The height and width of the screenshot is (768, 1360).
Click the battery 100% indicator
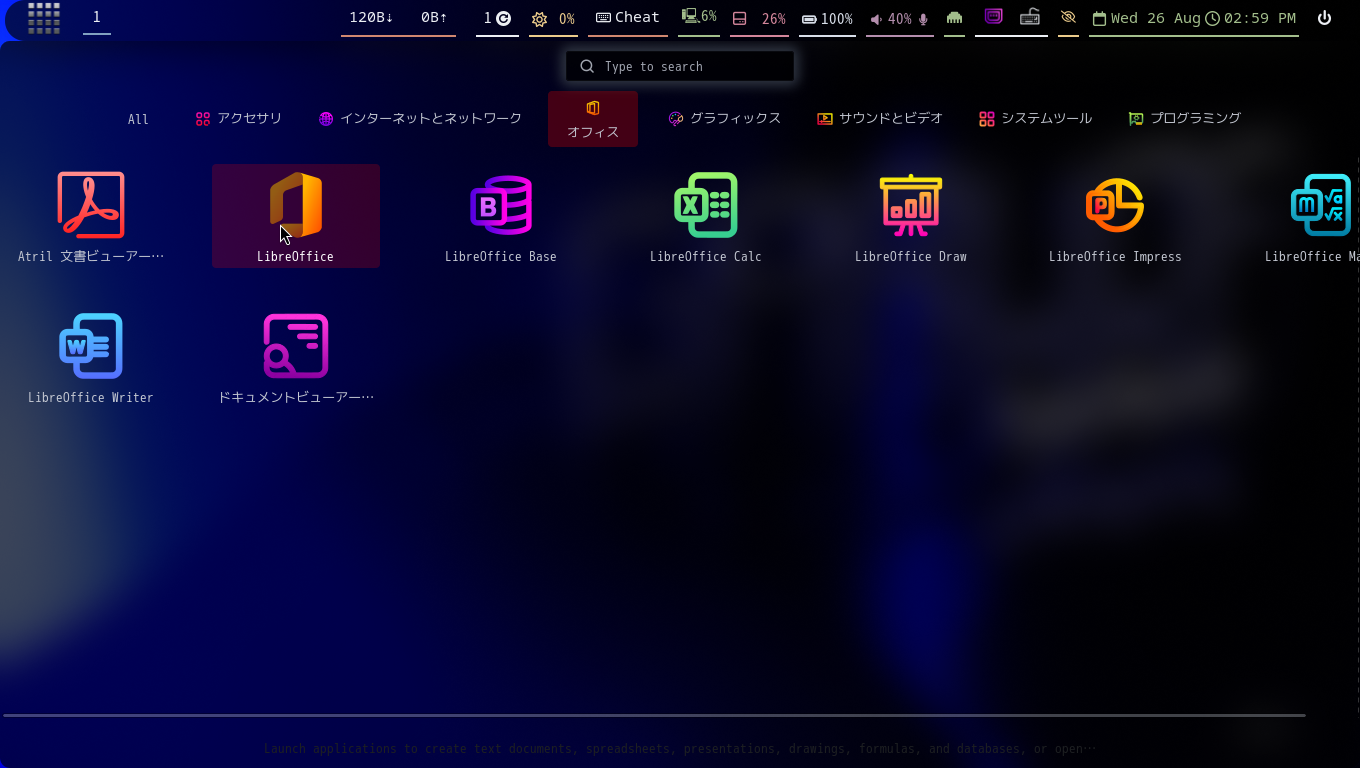click(x=827, y=19)
